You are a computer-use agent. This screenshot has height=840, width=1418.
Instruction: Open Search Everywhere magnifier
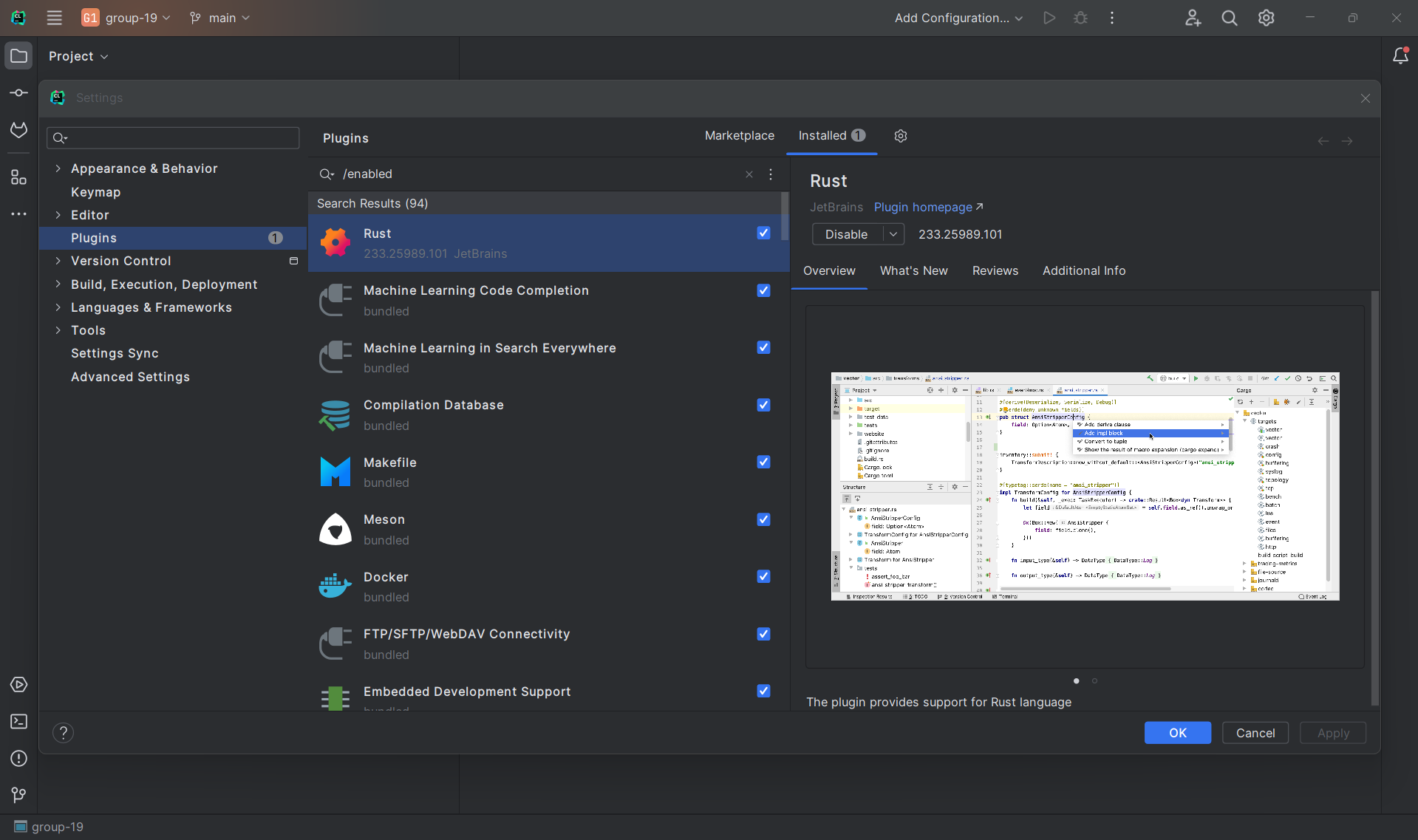[x=1230, y=18]
